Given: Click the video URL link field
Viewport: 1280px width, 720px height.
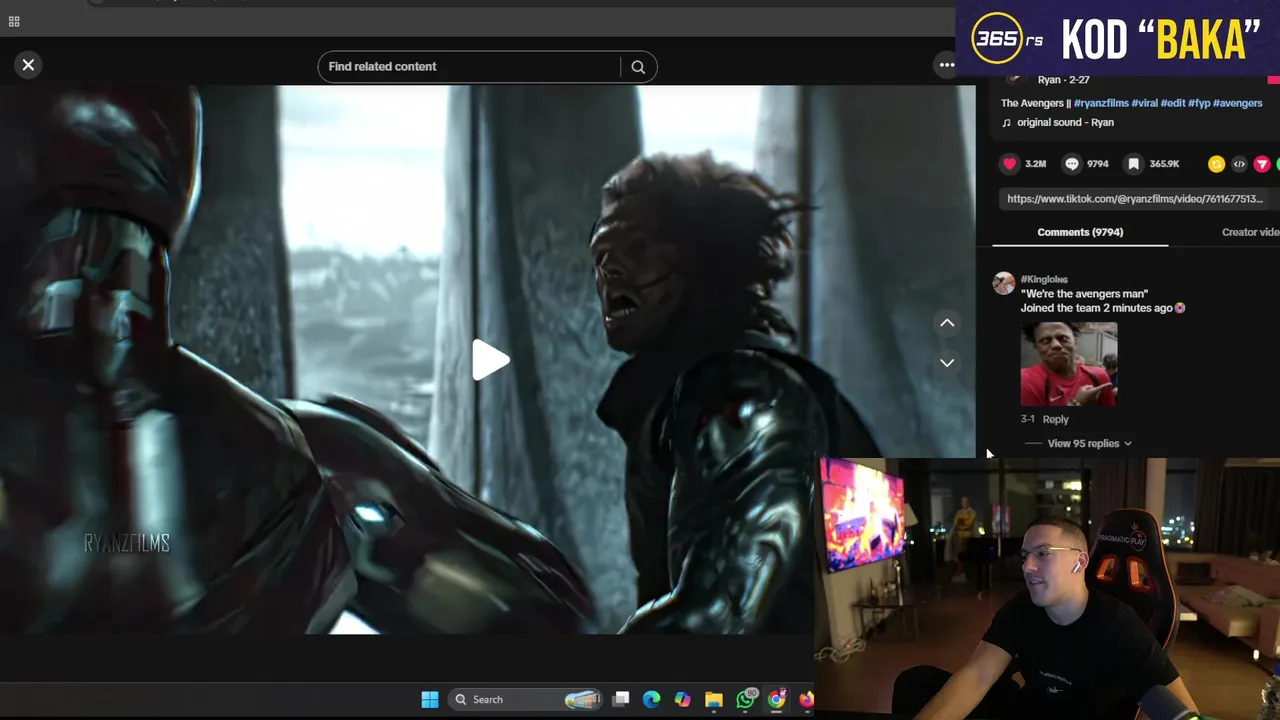Looking at the screenshot, I should [x=1135, y=199].
